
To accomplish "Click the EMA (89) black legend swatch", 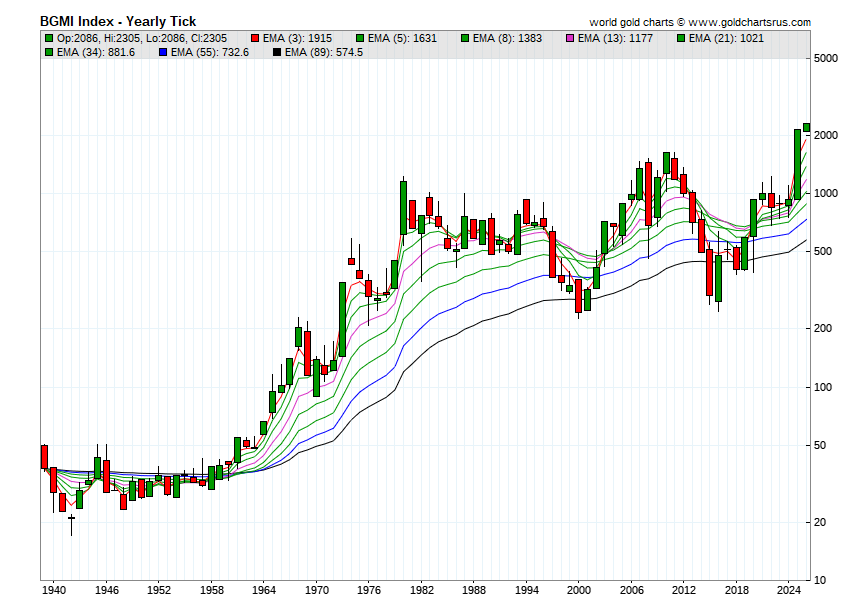I will coord(277,52).
